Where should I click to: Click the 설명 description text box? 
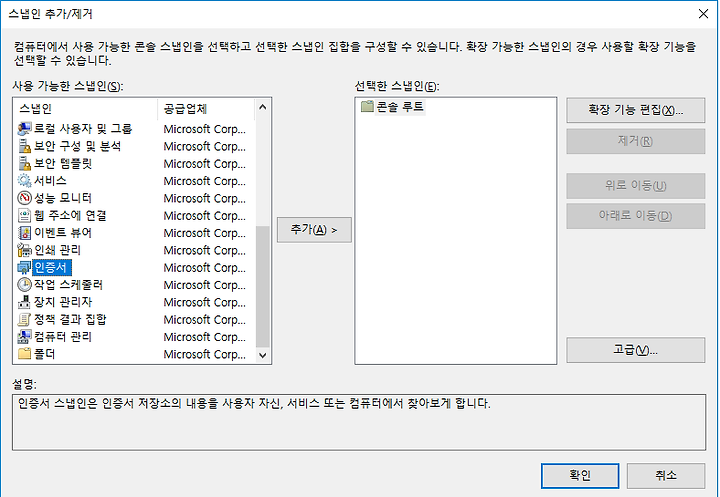tap(359, 422)
